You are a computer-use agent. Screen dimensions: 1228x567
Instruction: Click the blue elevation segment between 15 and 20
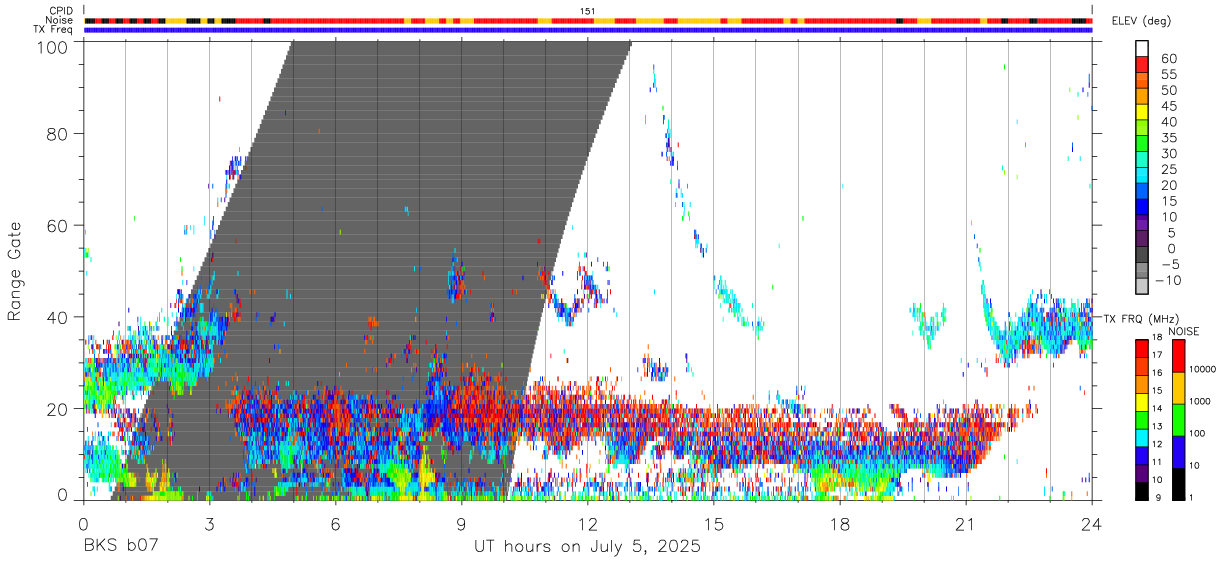[x=1142, y=192]
